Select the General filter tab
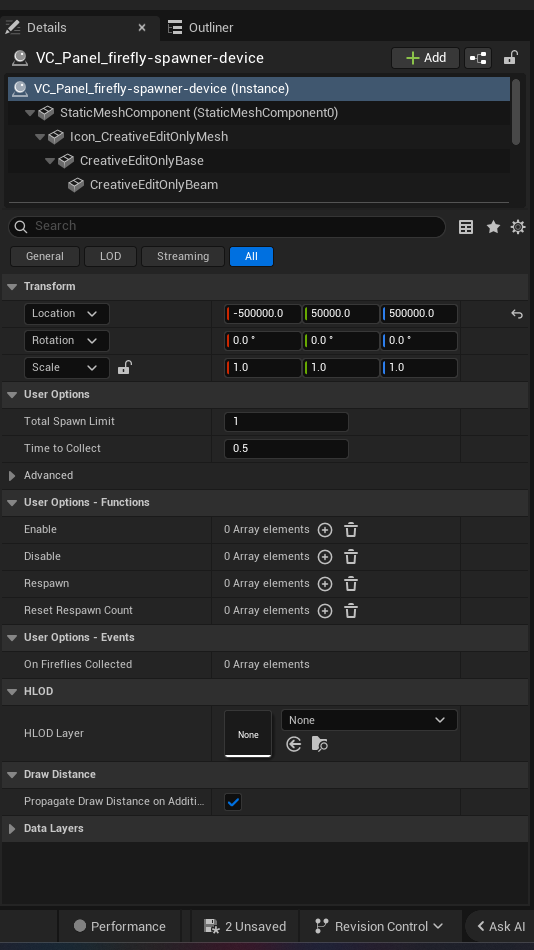This screenshot has width=534, height=950. click(x=45, y=256)
